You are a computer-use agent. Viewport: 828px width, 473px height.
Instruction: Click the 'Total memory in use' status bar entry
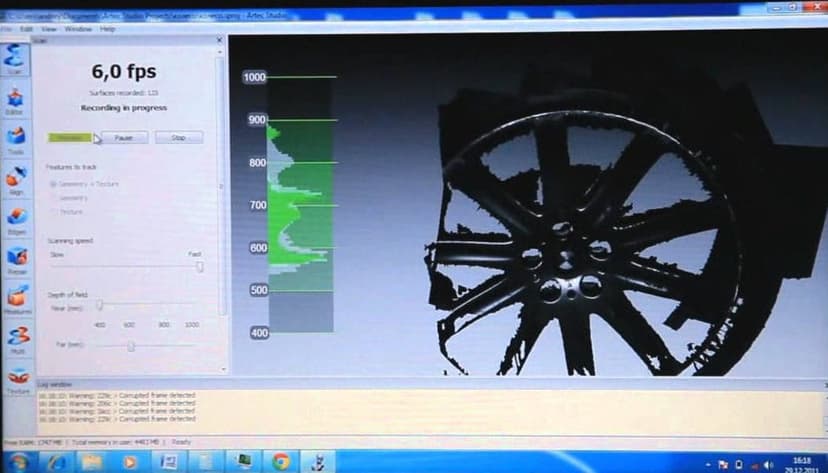point(115,442)
